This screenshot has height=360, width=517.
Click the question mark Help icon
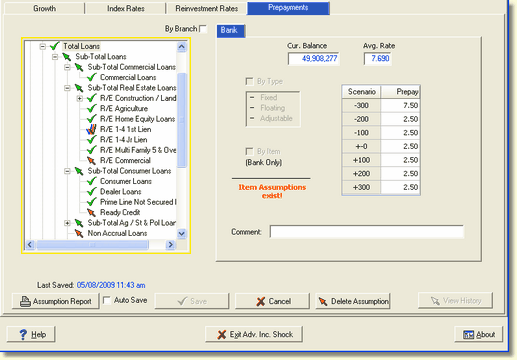coord(23,334)
